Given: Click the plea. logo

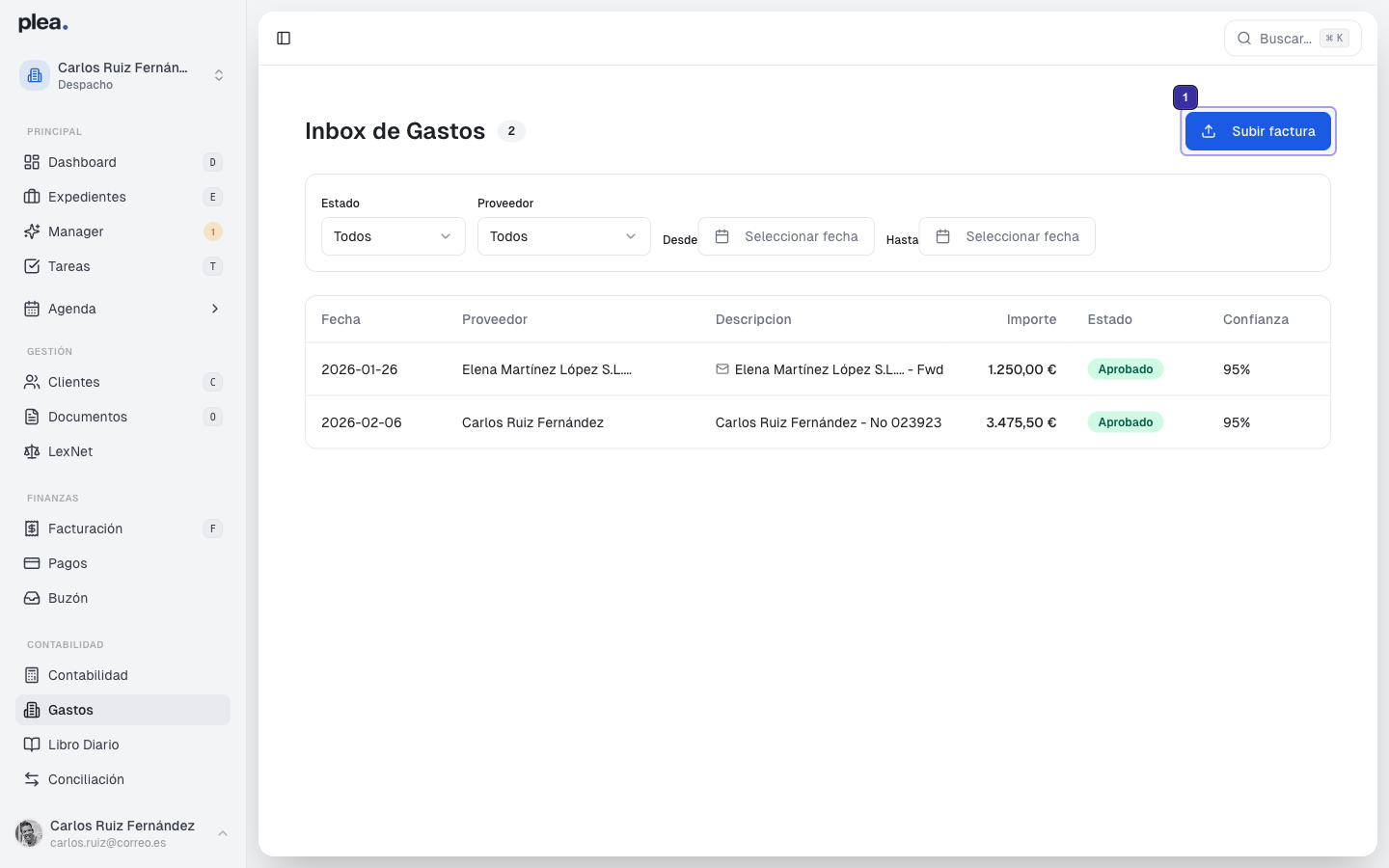Looking at the screenshot, I should coord(43,23).
